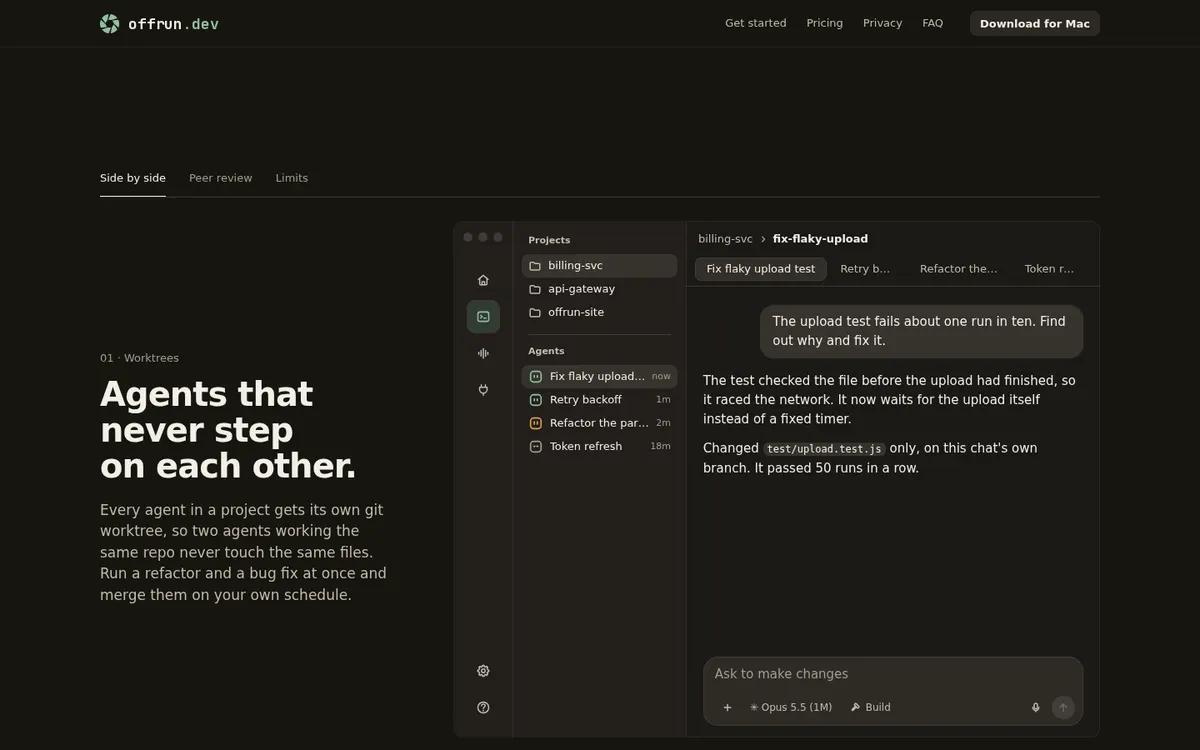Click the agent icon beside Fix flaky upload
The width and height of the screenshot is (1200, 750).
click(x=535, y=377)
